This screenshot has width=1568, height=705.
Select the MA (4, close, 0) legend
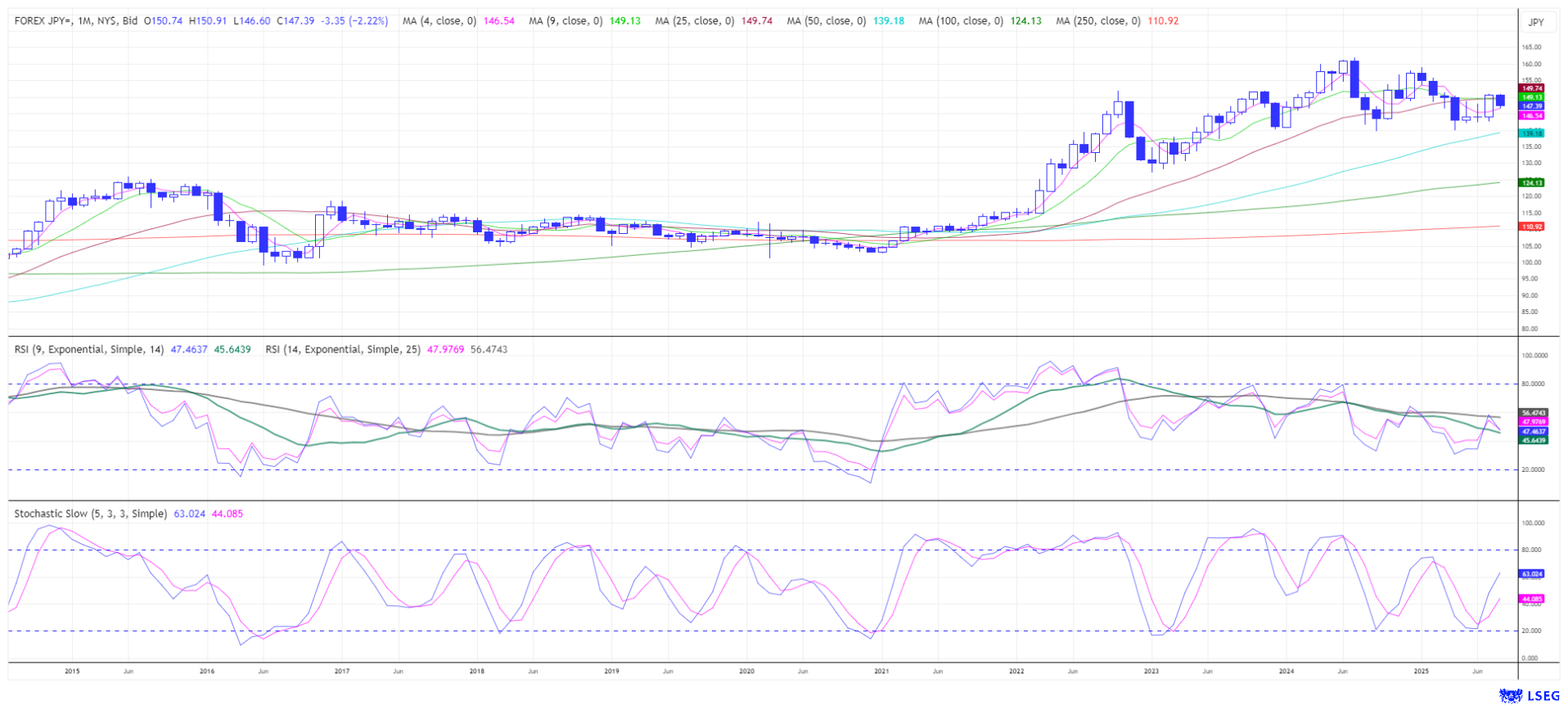point(439,20)
